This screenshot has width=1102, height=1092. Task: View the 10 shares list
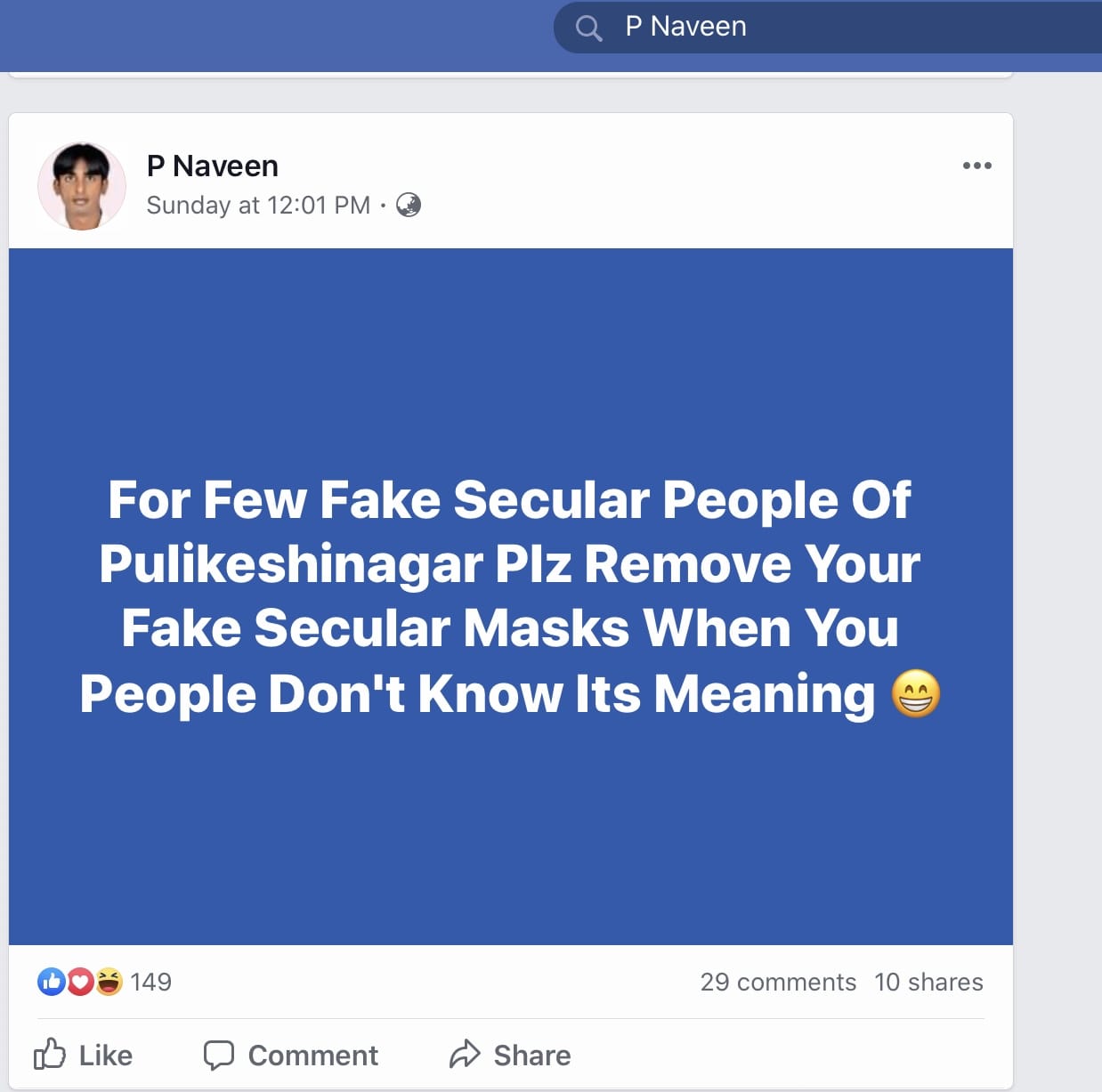(x=928, y=982)
